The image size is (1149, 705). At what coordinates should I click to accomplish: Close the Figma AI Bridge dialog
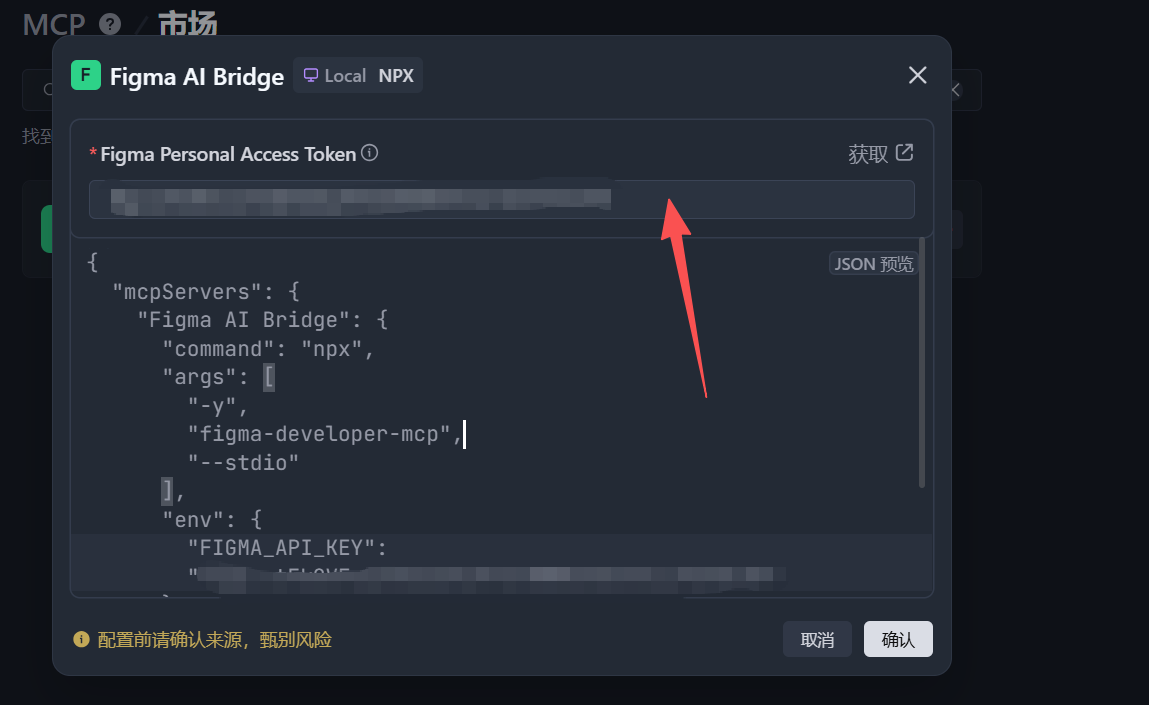[917, 75]
